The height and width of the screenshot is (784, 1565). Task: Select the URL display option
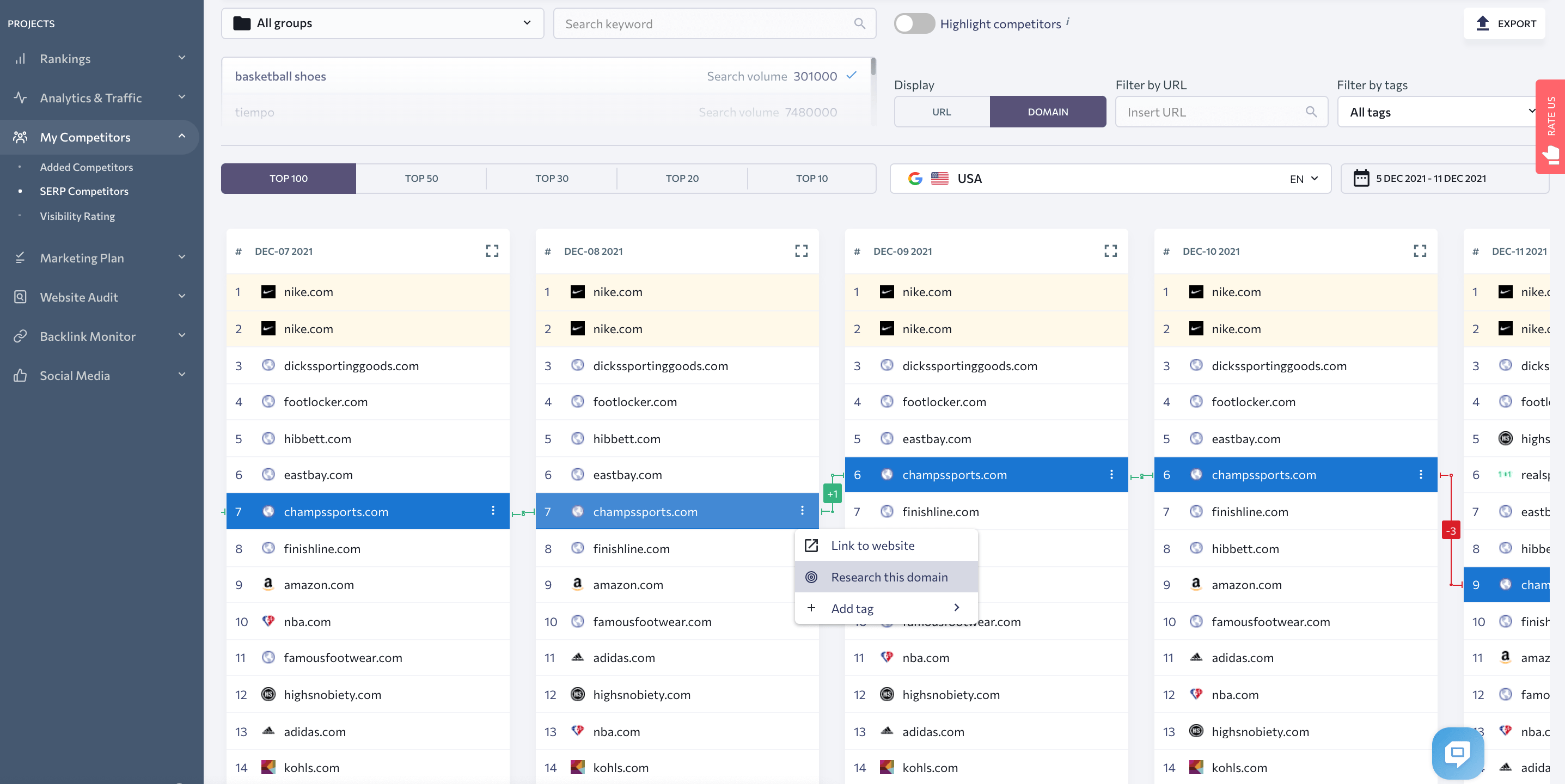(942, 112)
